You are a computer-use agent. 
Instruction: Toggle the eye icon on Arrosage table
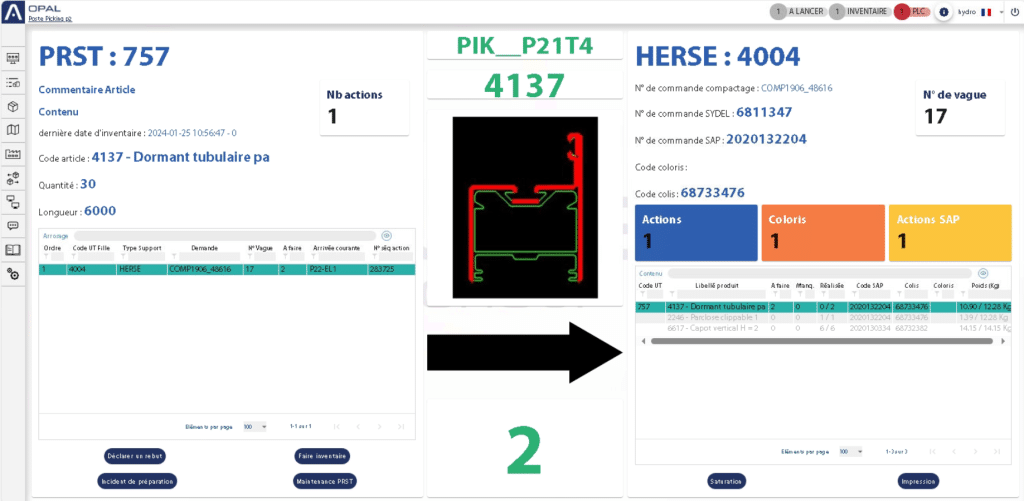pyautogui.click(x=386, y=236)
